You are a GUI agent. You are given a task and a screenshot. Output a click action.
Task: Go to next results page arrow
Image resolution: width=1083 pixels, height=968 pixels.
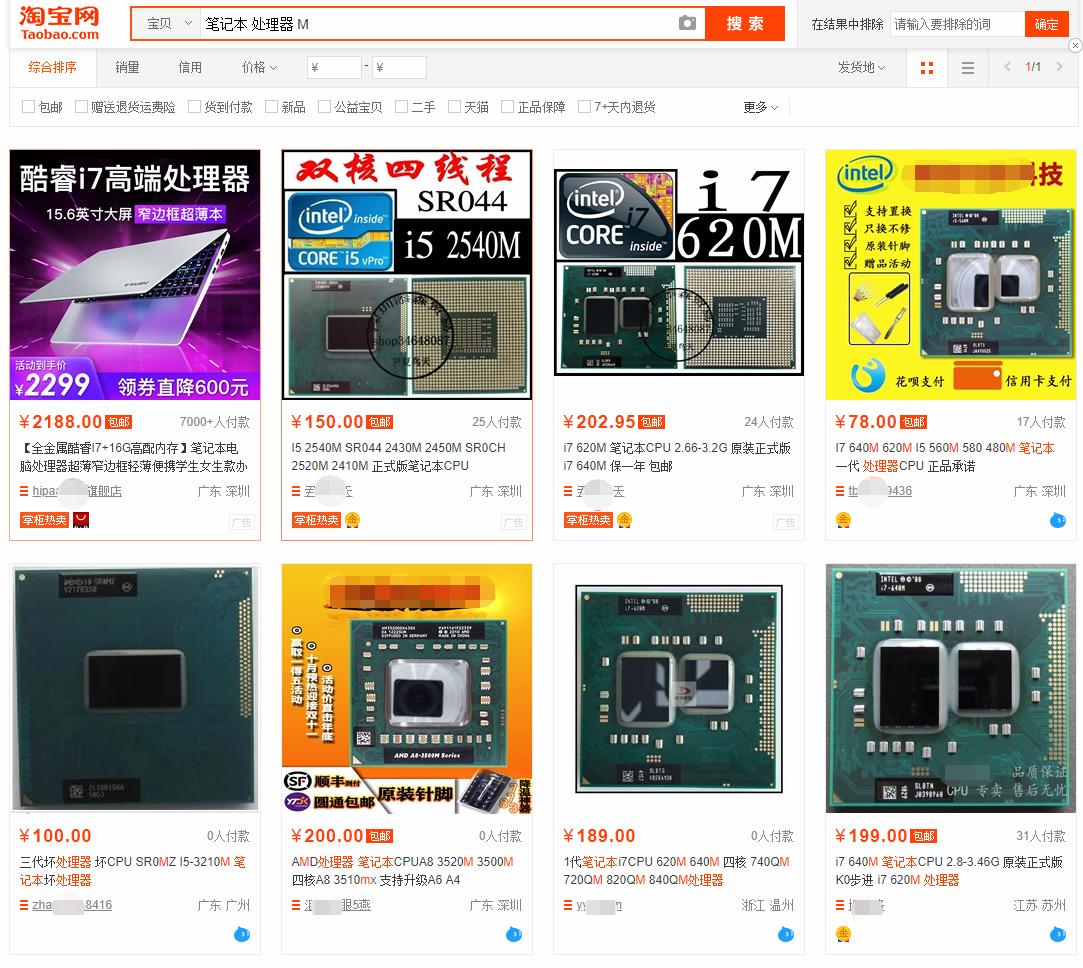coord(1060,67)
